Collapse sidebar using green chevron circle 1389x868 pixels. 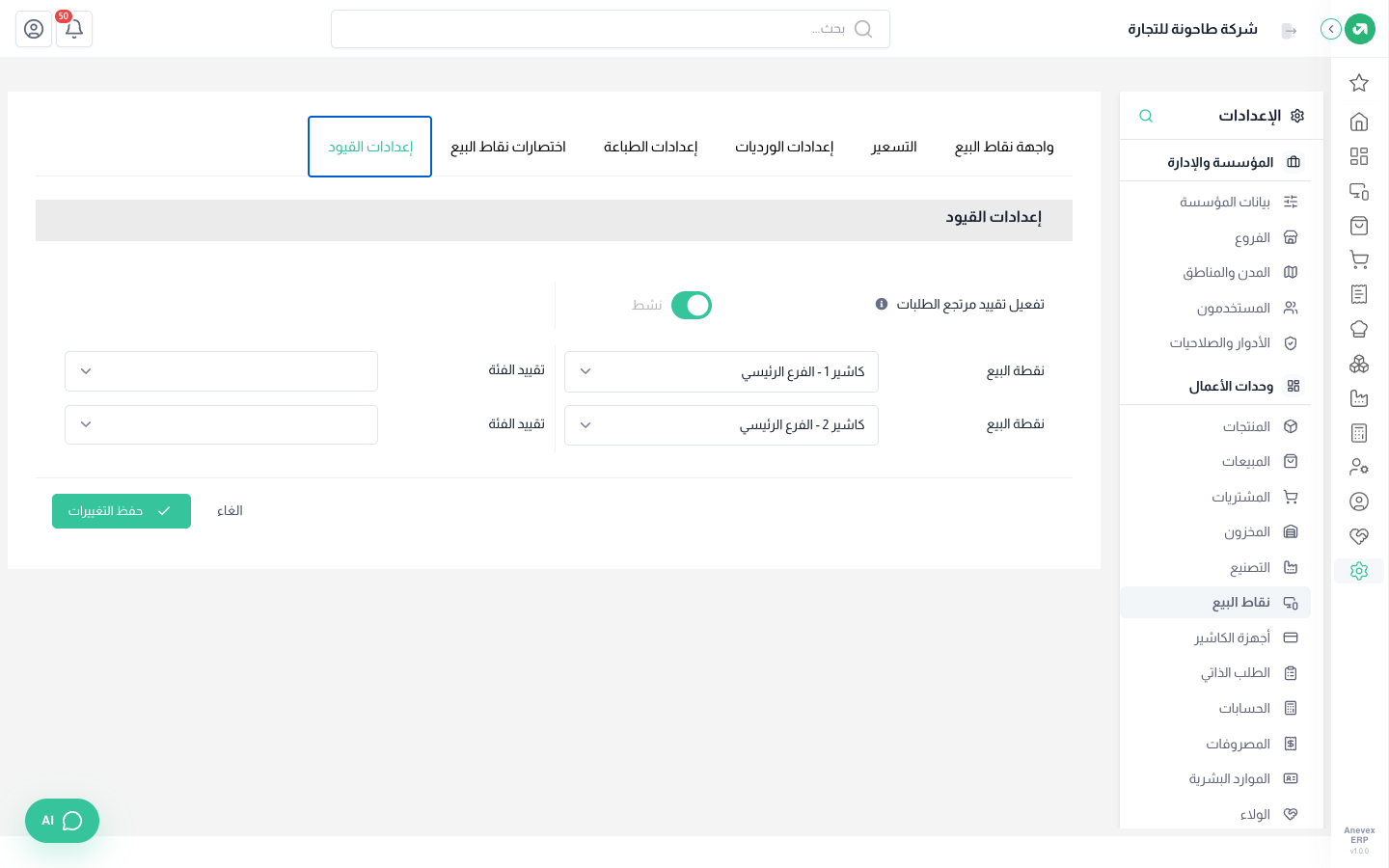(1330, 29)
